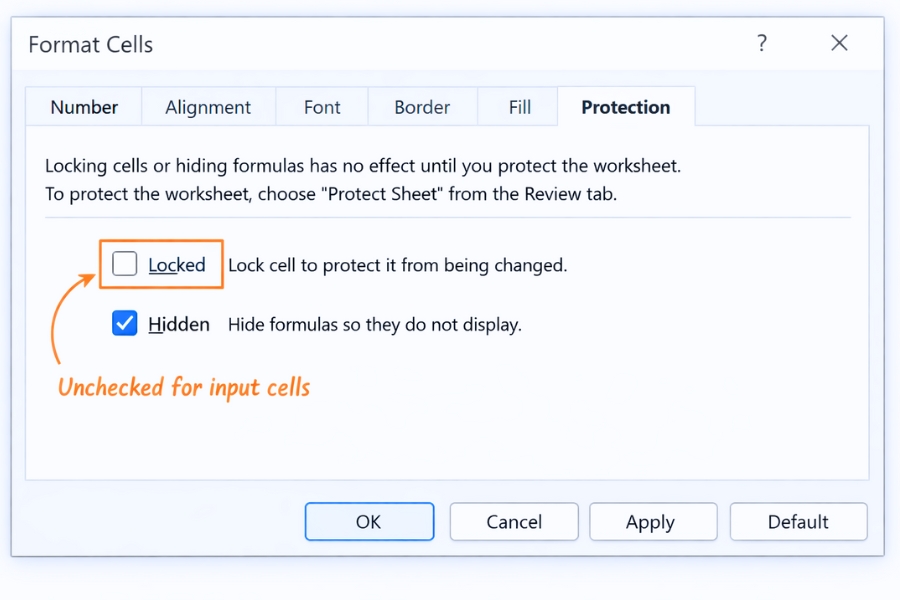The image size is (900, 600).
Task: Click the blue checkmark inside Hidden box
Action: pyautogui.click(x=124, y=323)
